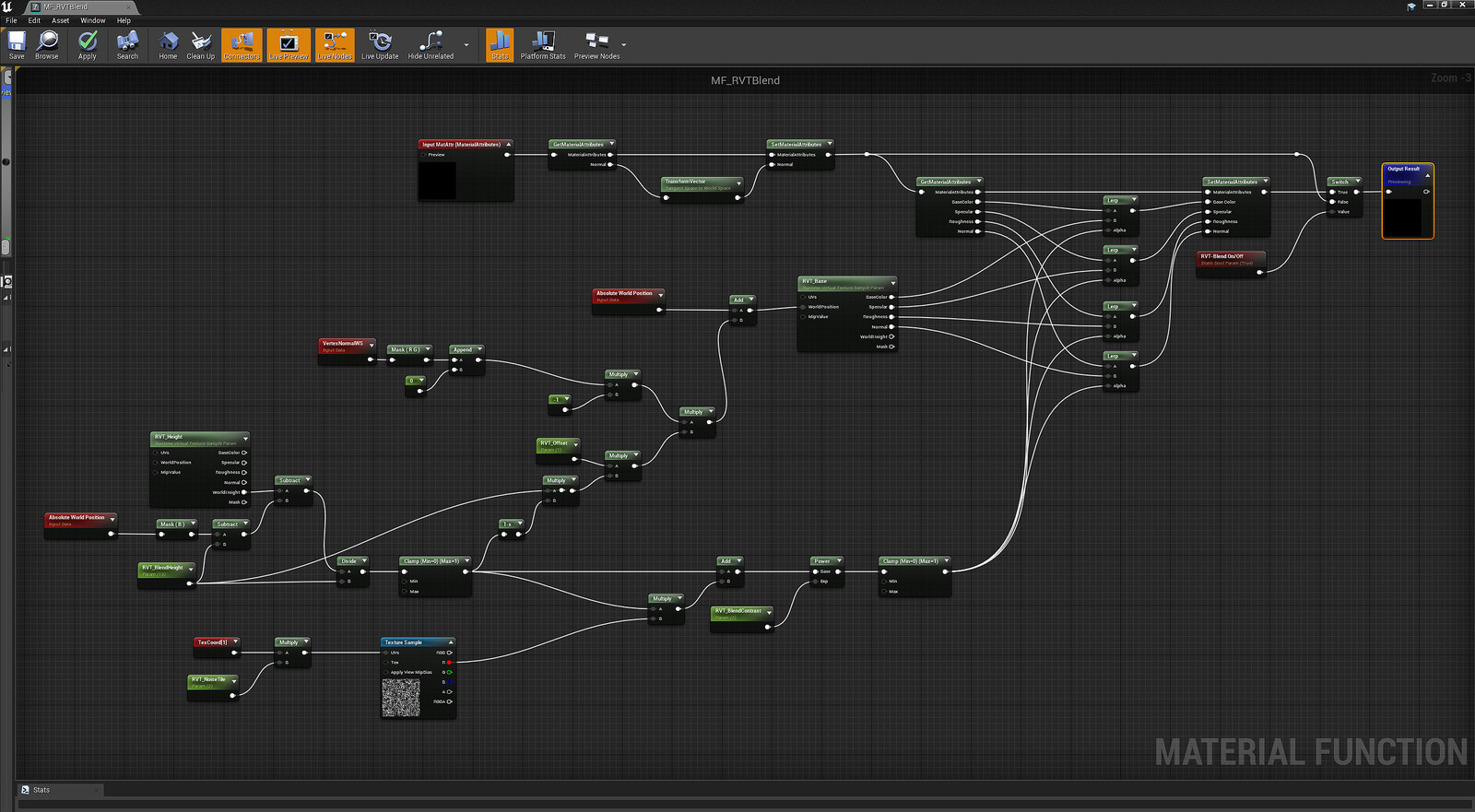Toggle Hide Unrelated nodes

pos(431,44)
